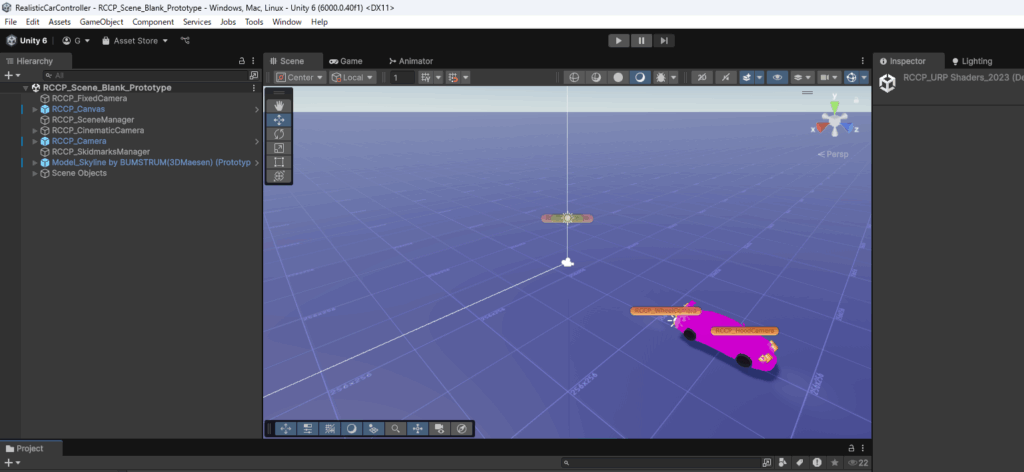Expand the RCCP_Canvas tree item
The height and width of the screenshot is (472, 1024).
[35, 109]
